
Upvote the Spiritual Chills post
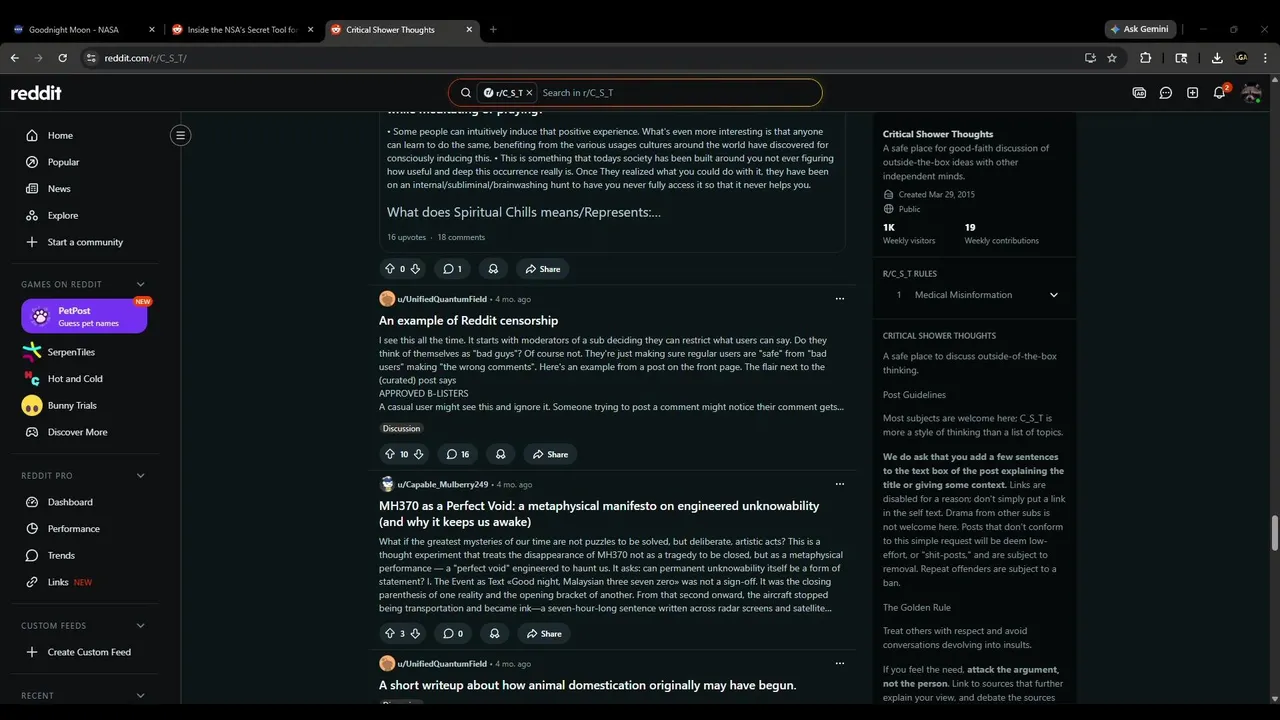pos(390,269)
